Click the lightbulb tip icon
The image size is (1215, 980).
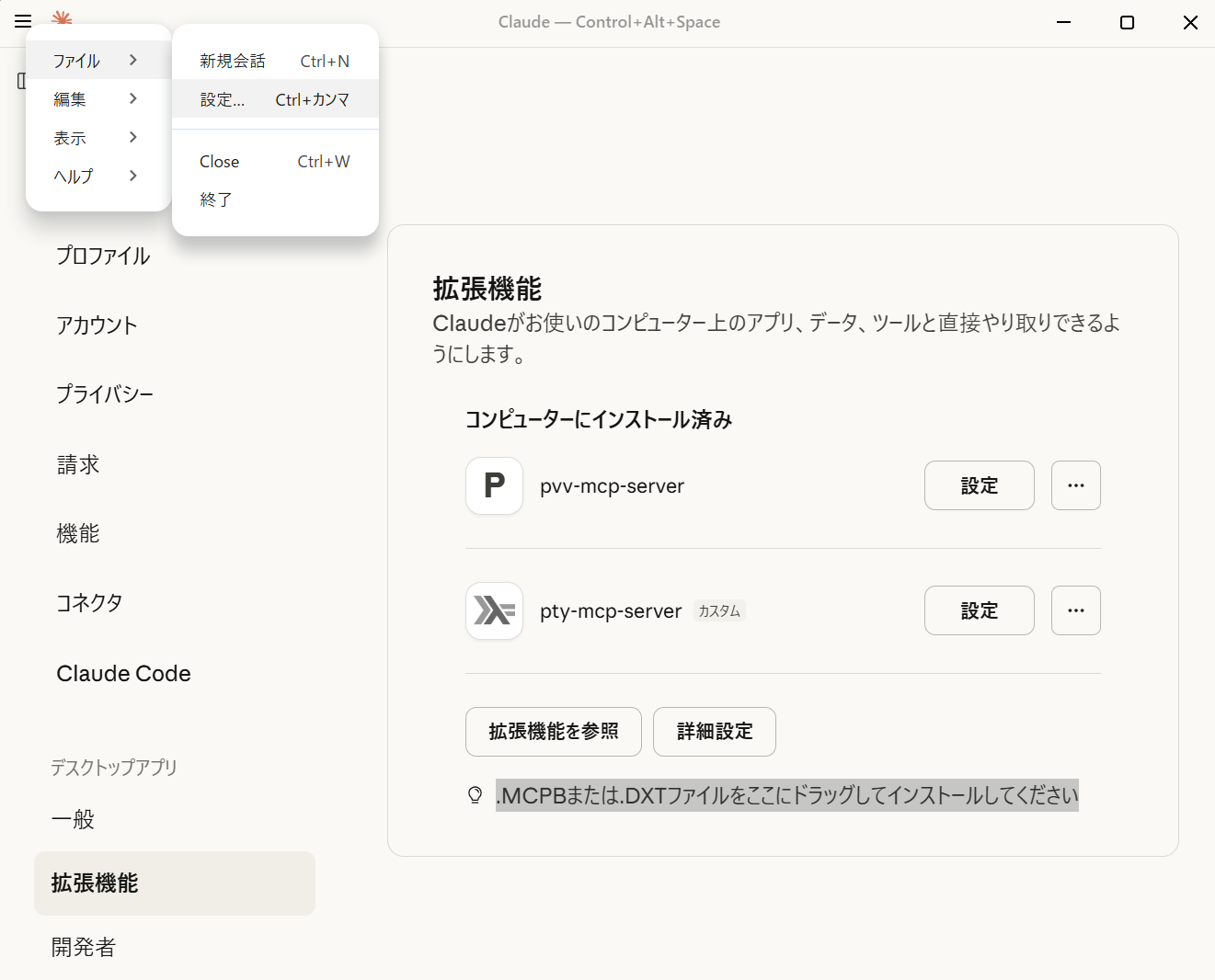(x=475, y=795)
